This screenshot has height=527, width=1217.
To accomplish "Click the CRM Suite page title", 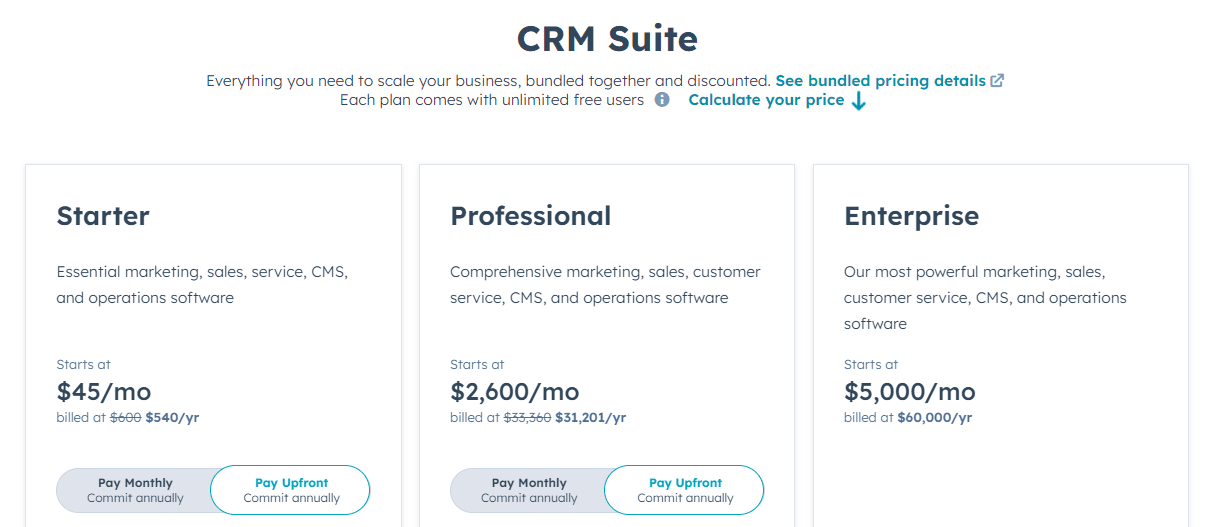I will [607, 38].
